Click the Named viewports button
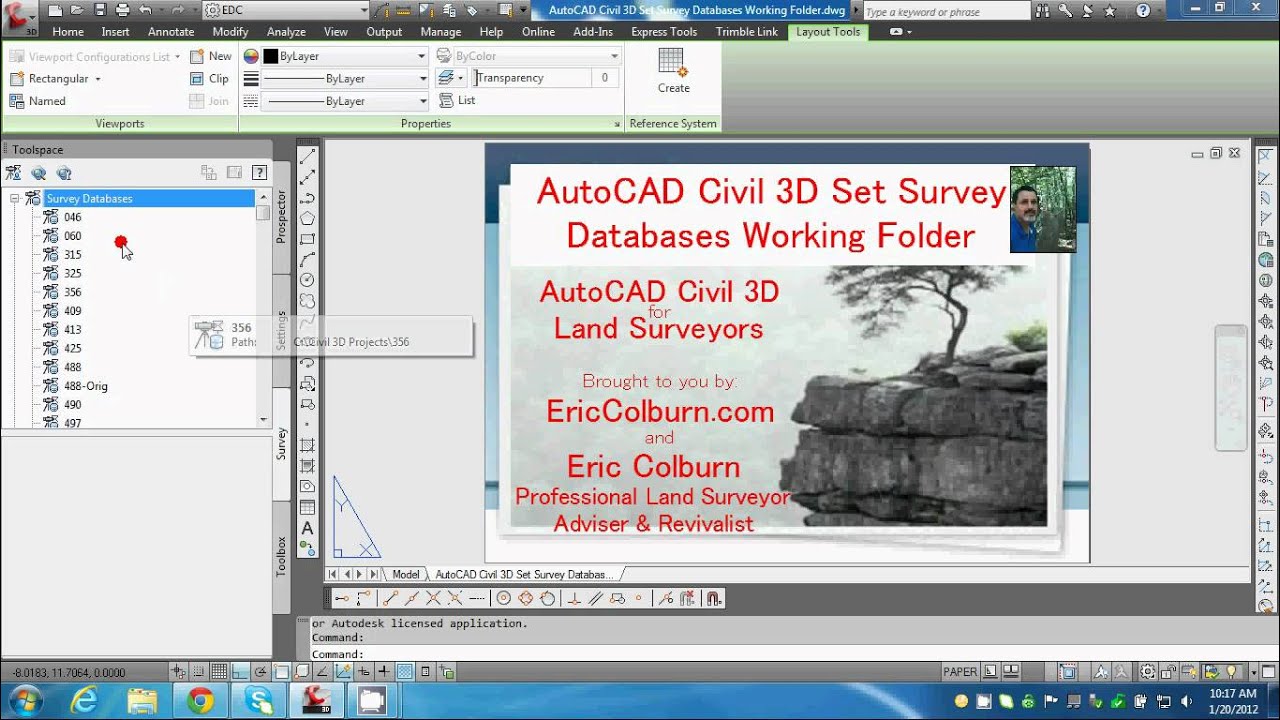This screenshot has width=1280, height=720. point(38,101)
